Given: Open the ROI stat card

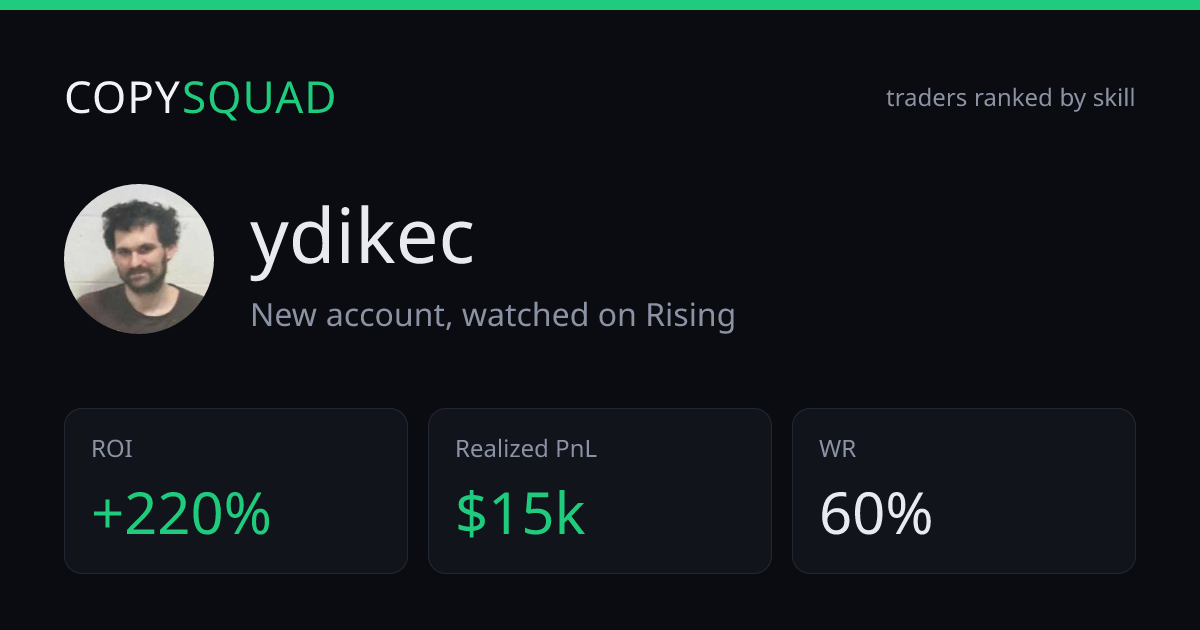Looking at the screenshot, I should pyautogui.click(x=236, y=491).
